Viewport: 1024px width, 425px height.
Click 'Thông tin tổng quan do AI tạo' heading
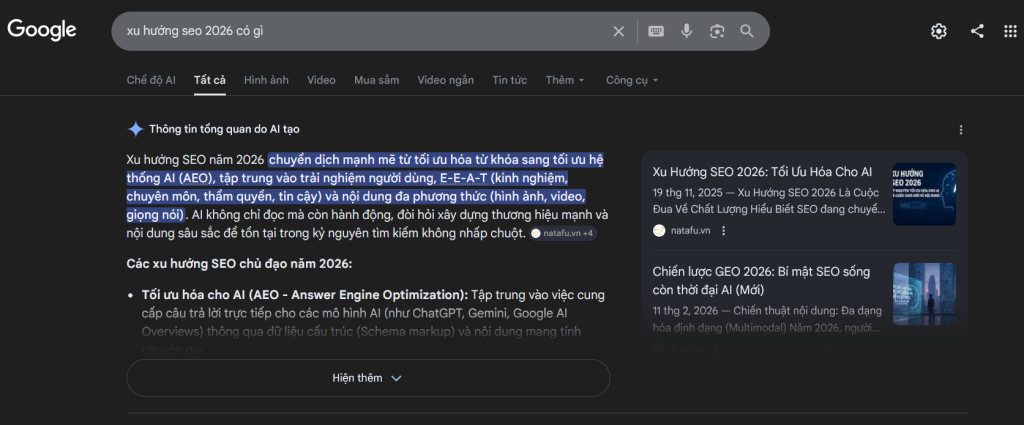(225, 129)
